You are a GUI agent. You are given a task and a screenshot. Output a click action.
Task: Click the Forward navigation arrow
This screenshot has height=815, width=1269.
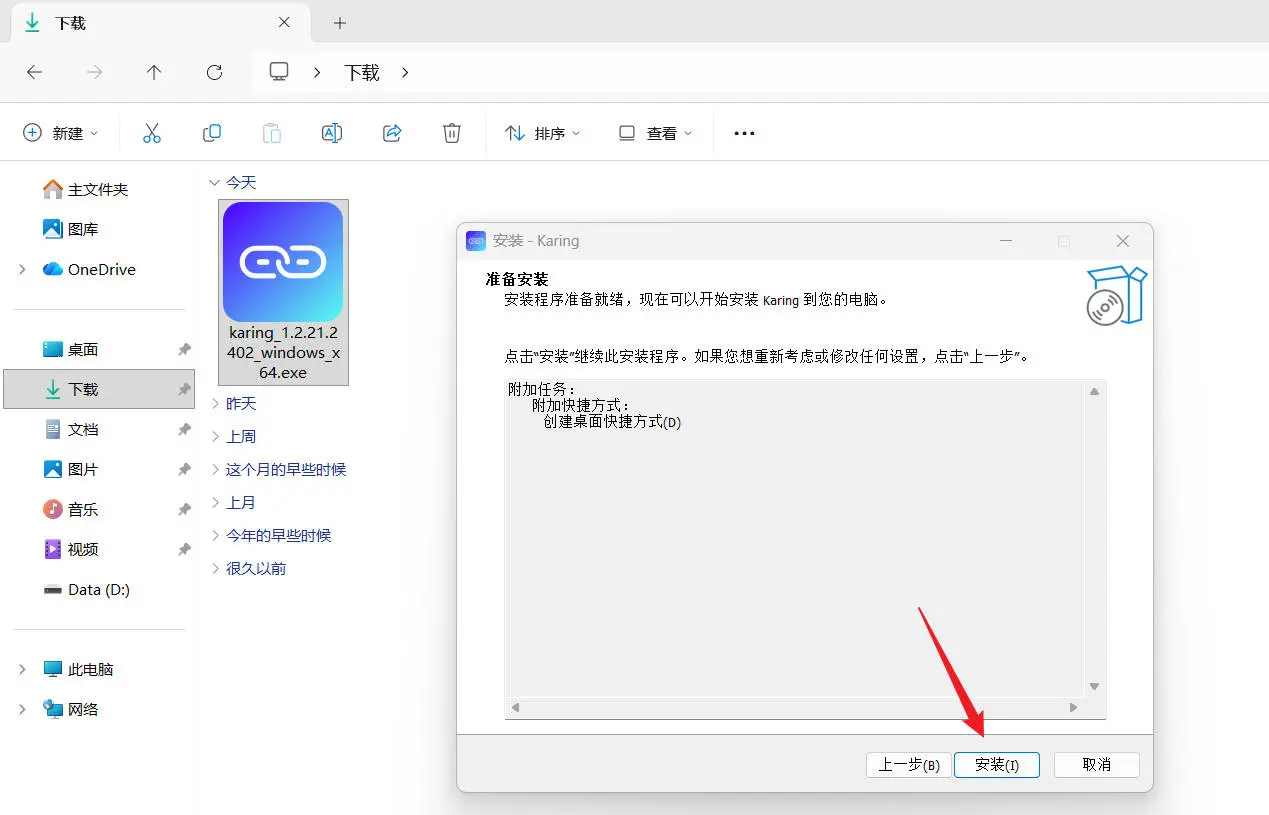pos(94,72)
